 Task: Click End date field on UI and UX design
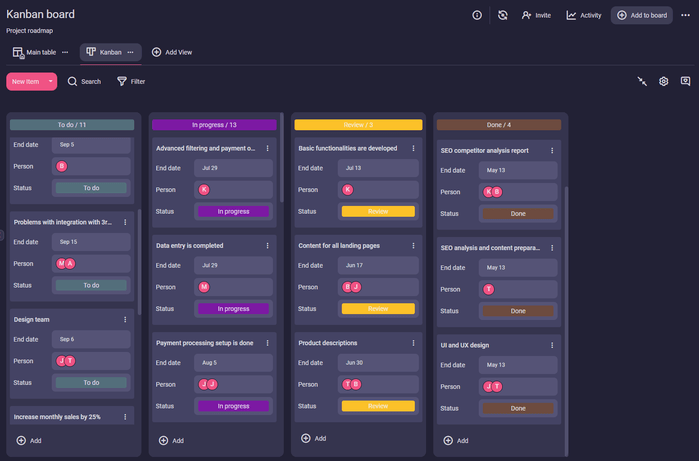coord(518,364)
